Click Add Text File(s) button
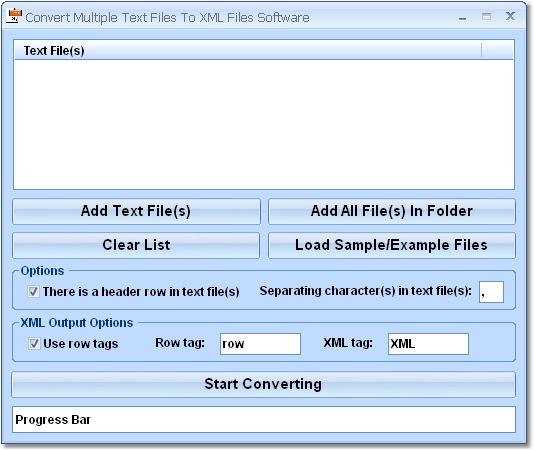 tap(136, 211)
